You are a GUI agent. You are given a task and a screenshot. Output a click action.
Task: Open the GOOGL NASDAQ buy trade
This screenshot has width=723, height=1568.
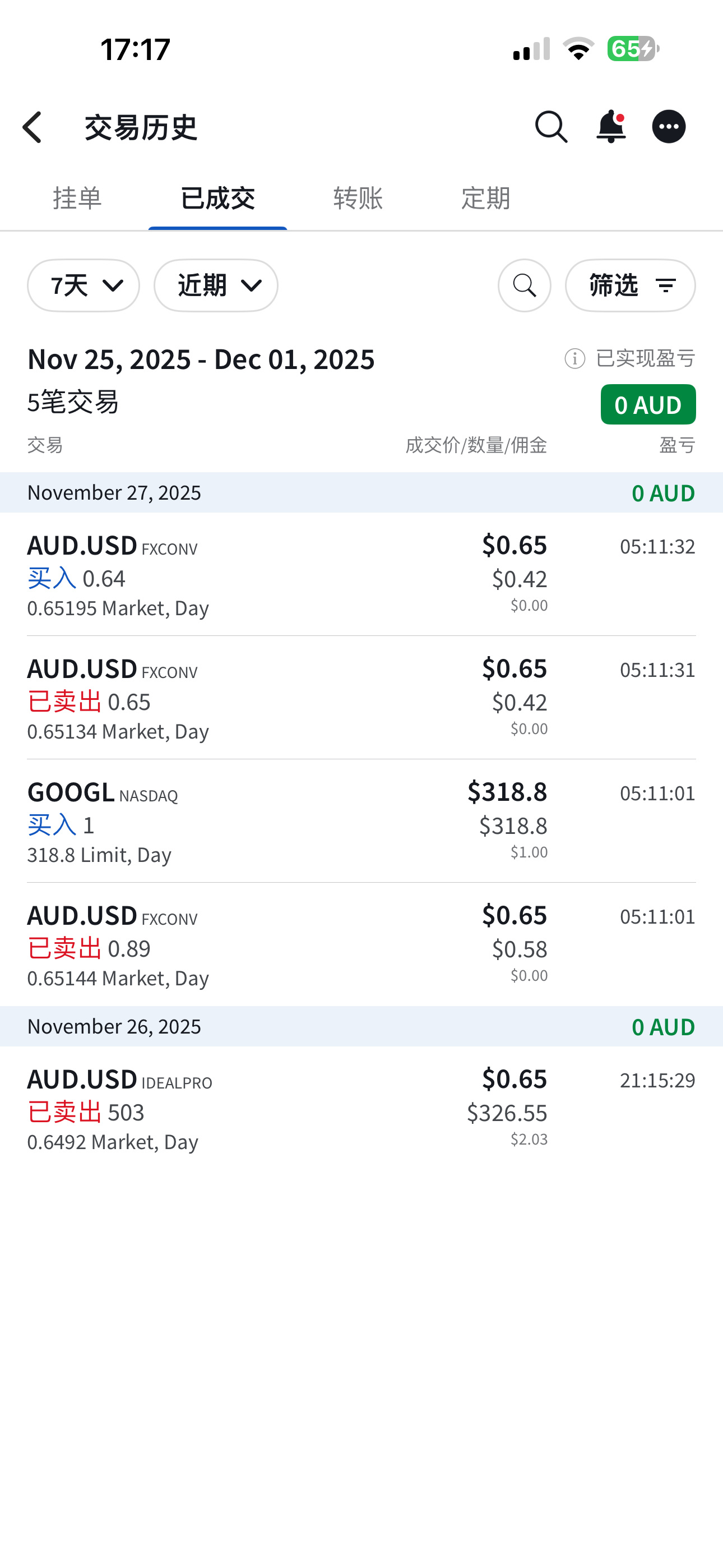point(361,821)
